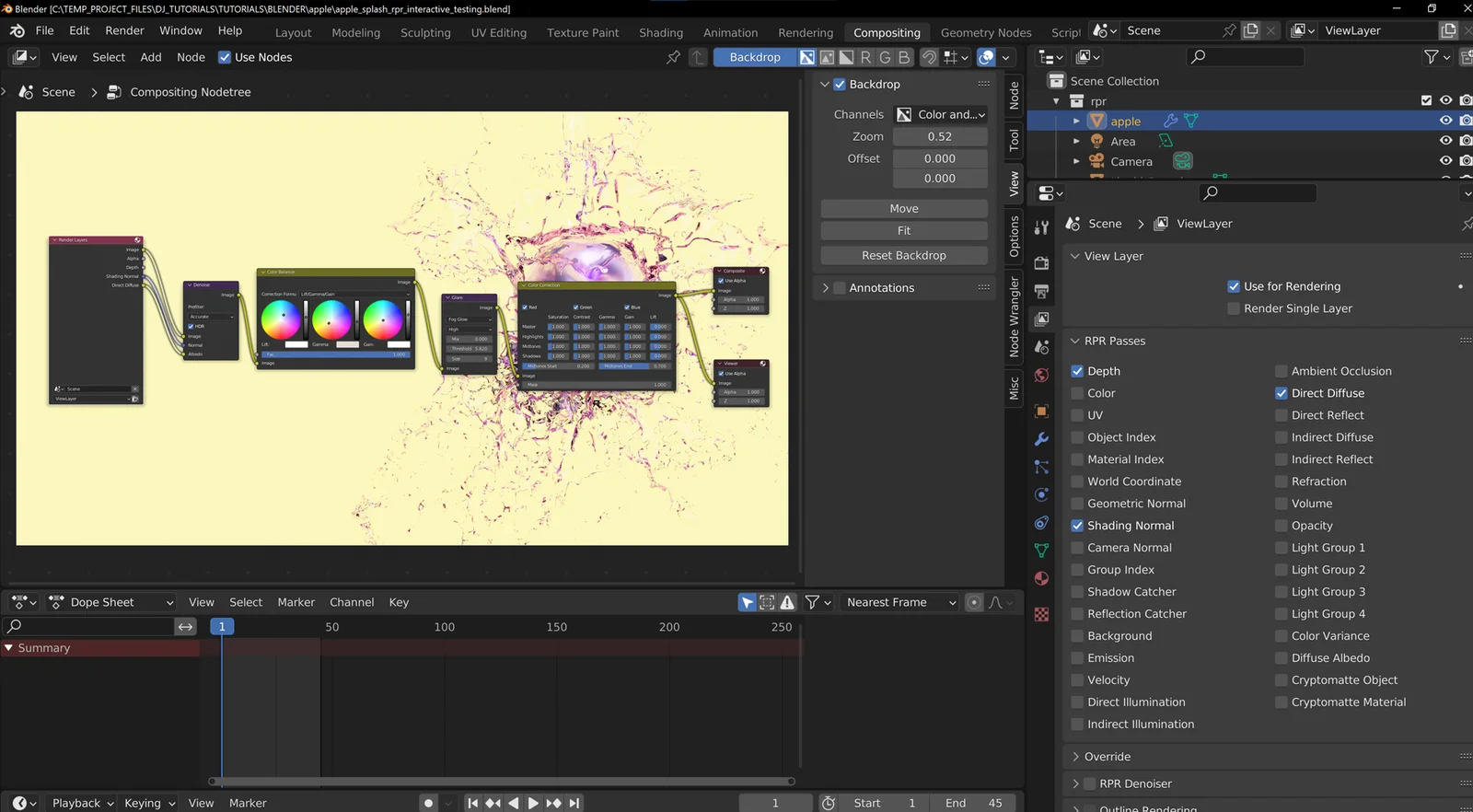
Task: Collapse the RPR Passes panel
Action: tap(1074, 341)
